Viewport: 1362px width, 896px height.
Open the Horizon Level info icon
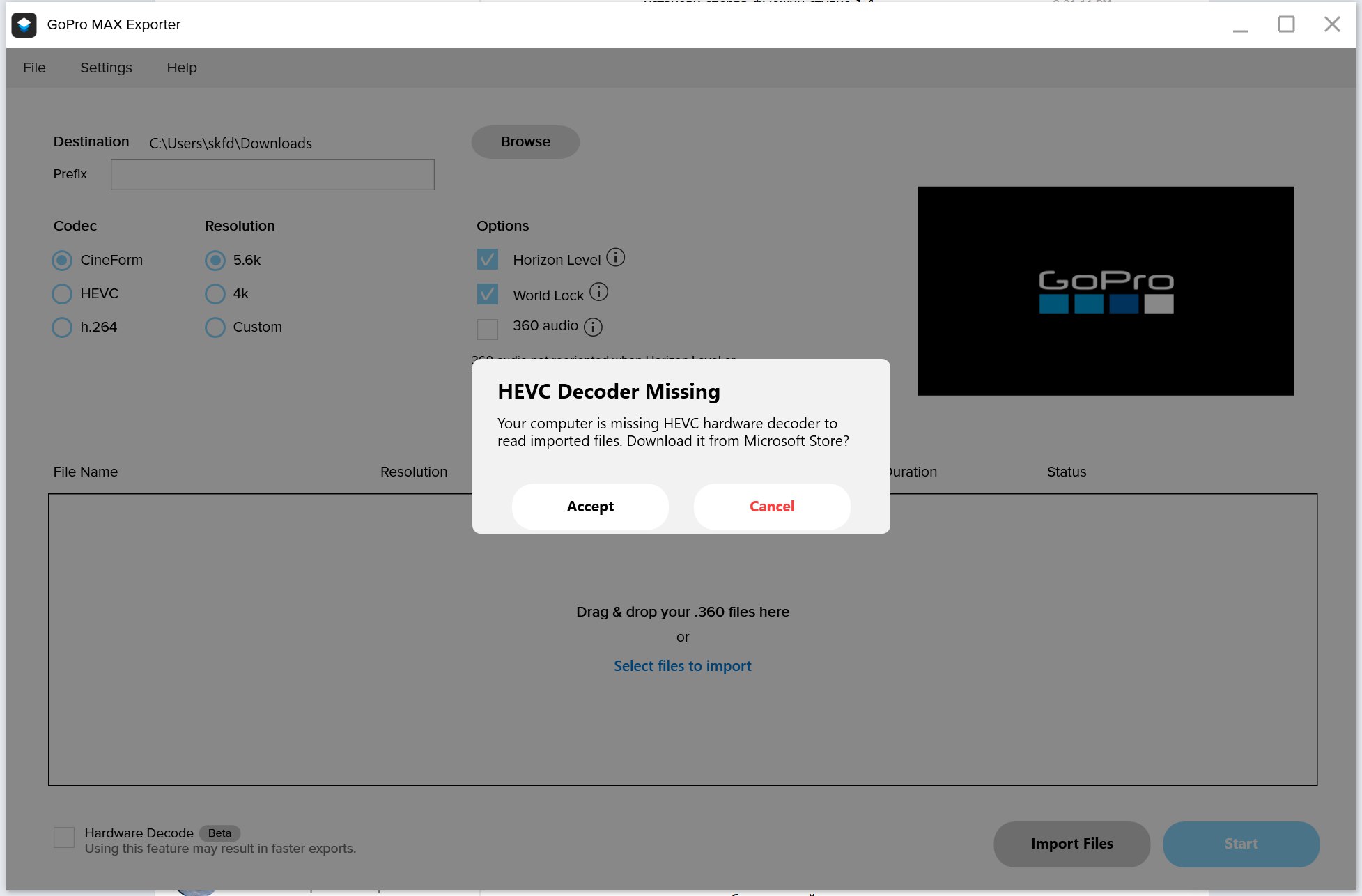(x=615, y=258)
